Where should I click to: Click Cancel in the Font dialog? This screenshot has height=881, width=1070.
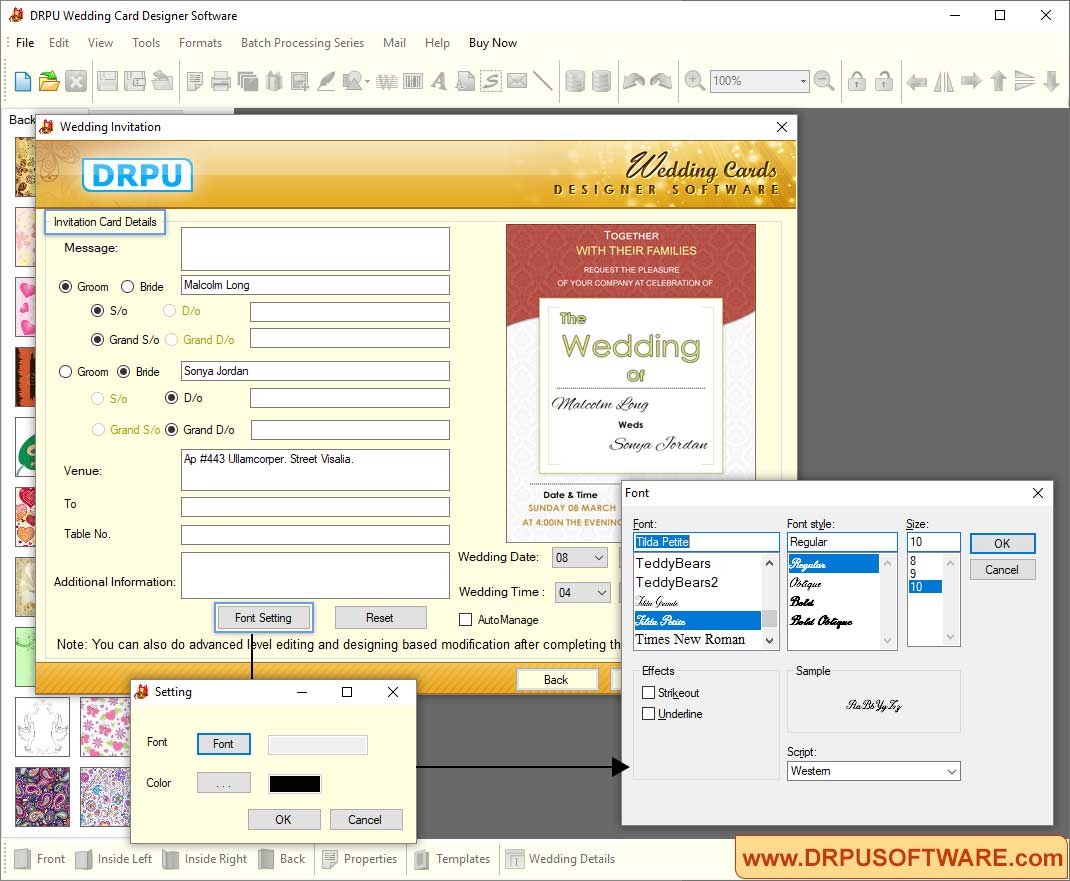point(1002,570)
